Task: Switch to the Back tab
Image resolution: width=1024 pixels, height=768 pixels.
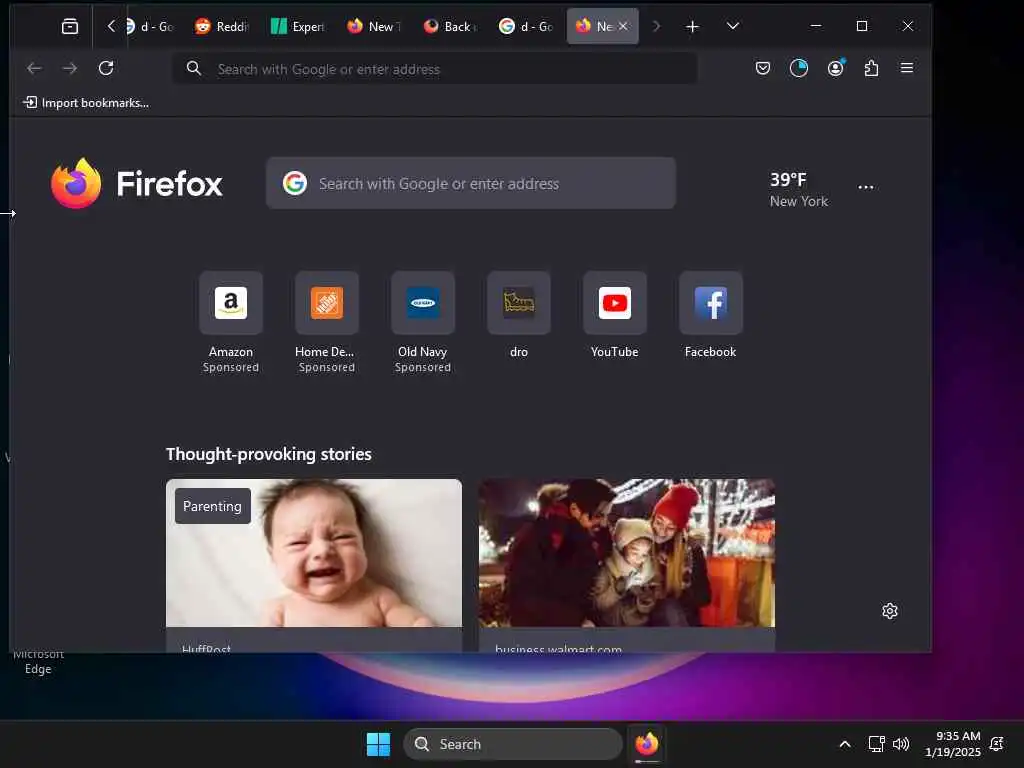Action: (x=450, y=26)
